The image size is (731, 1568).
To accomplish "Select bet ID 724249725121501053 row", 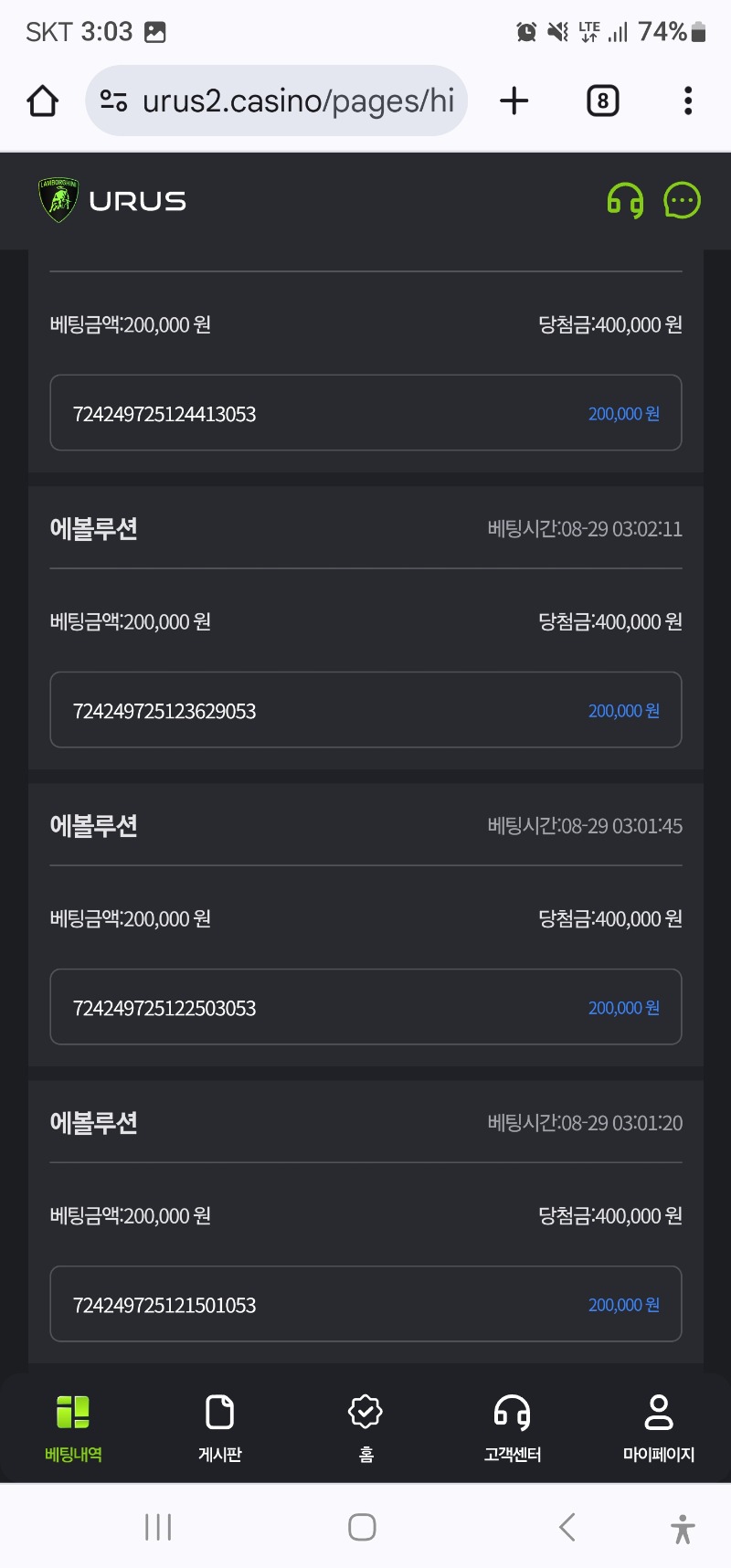I will (x=365, y=1304).
